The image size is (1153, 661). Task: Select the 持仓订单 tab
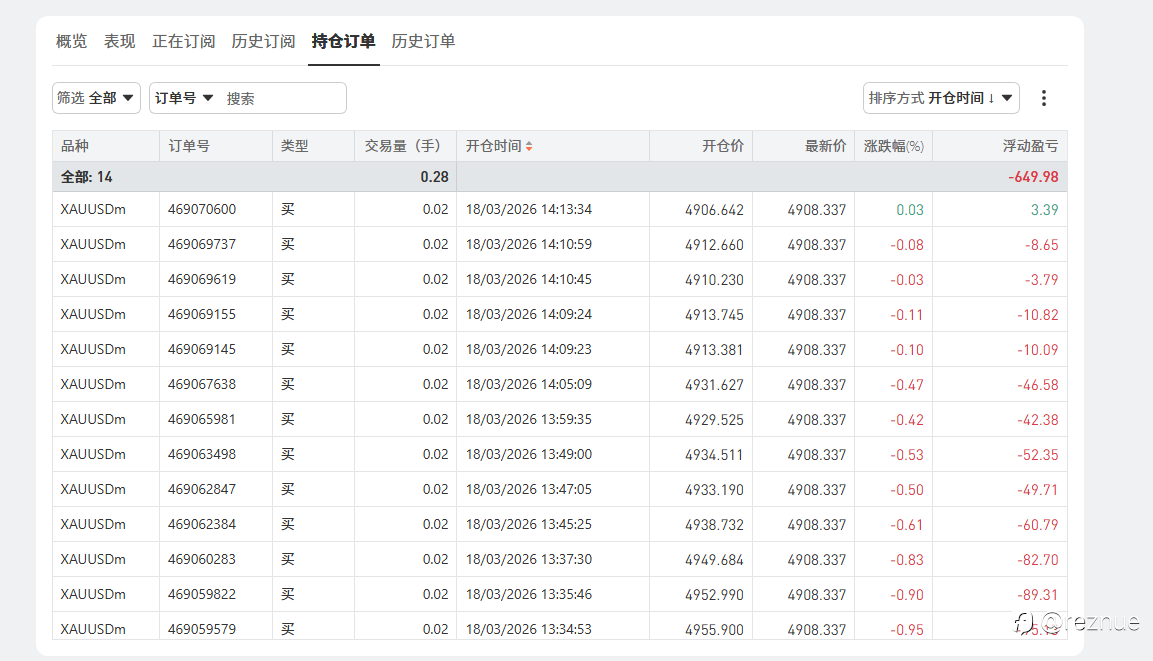[344, 41]
